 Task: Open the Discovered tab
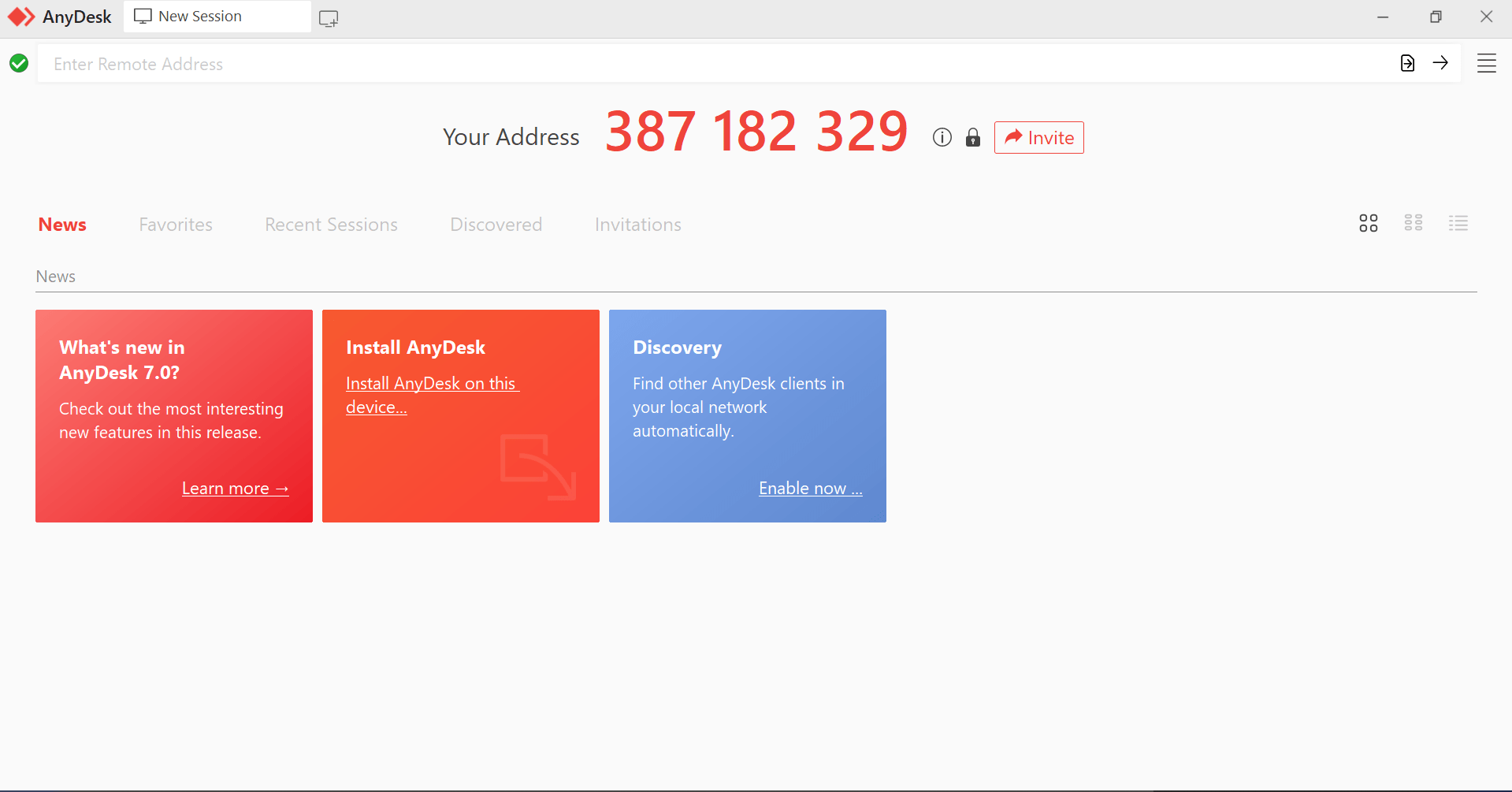point(496,225)
